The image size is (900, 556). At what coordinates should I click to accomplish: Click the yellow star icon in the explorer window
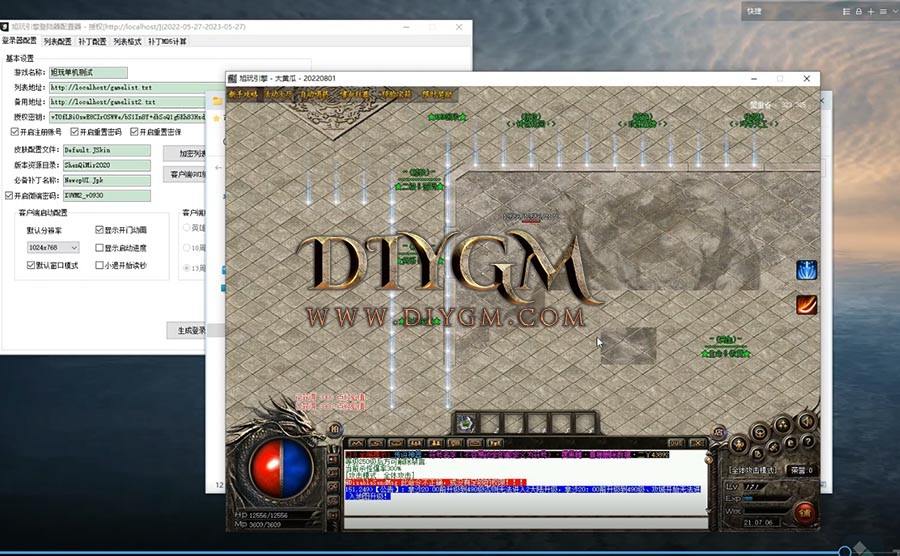(216, 118)
